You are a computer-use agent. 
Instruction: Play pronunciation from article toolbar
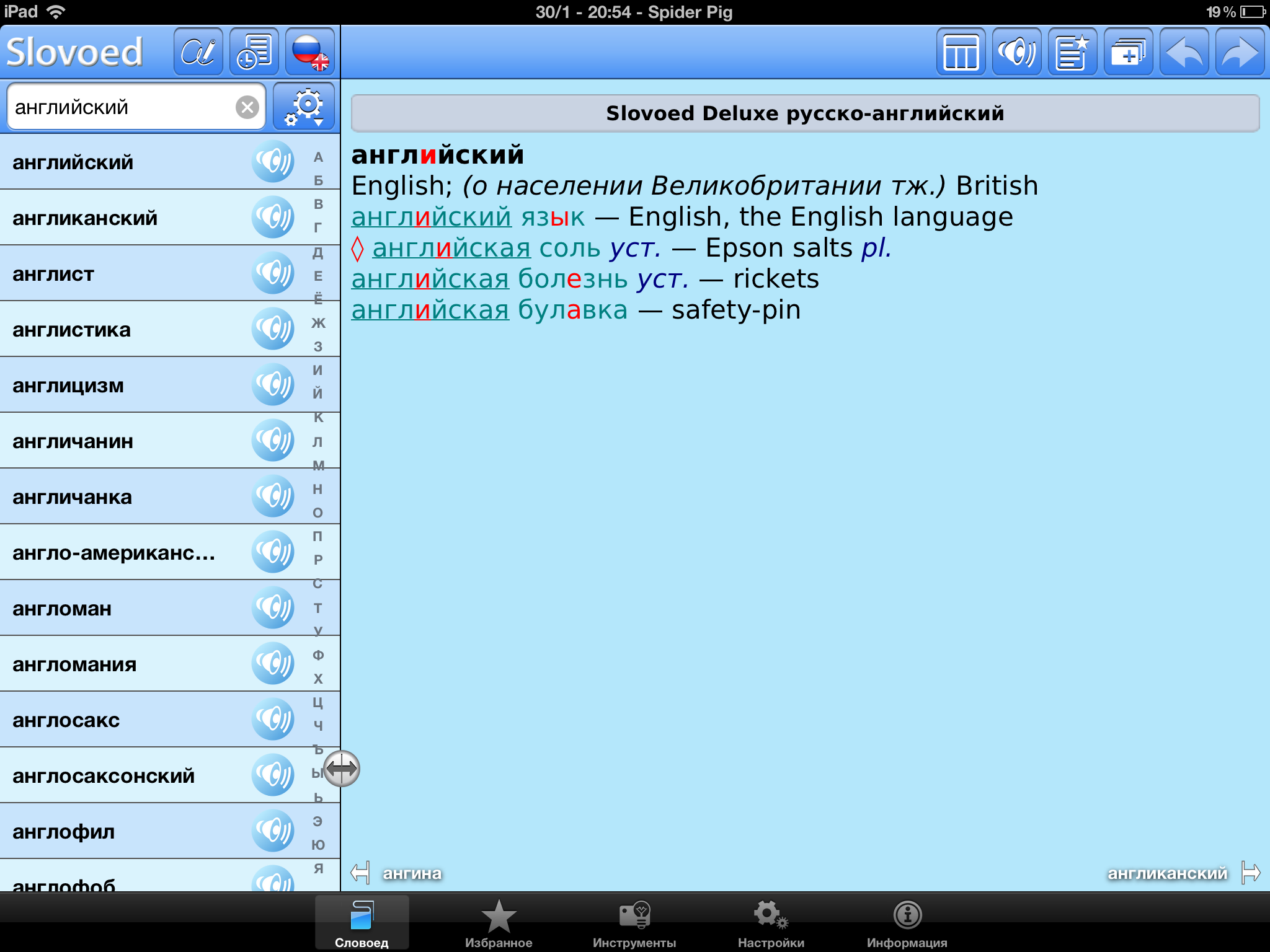pos(1017,52)
